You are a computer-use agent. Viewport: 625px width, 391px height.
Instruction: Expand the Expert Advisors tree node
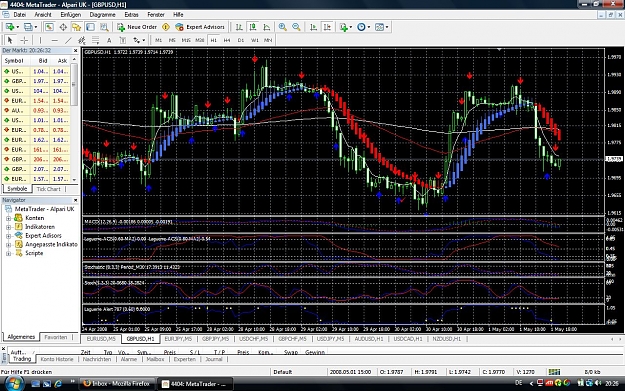click(8, 236)
